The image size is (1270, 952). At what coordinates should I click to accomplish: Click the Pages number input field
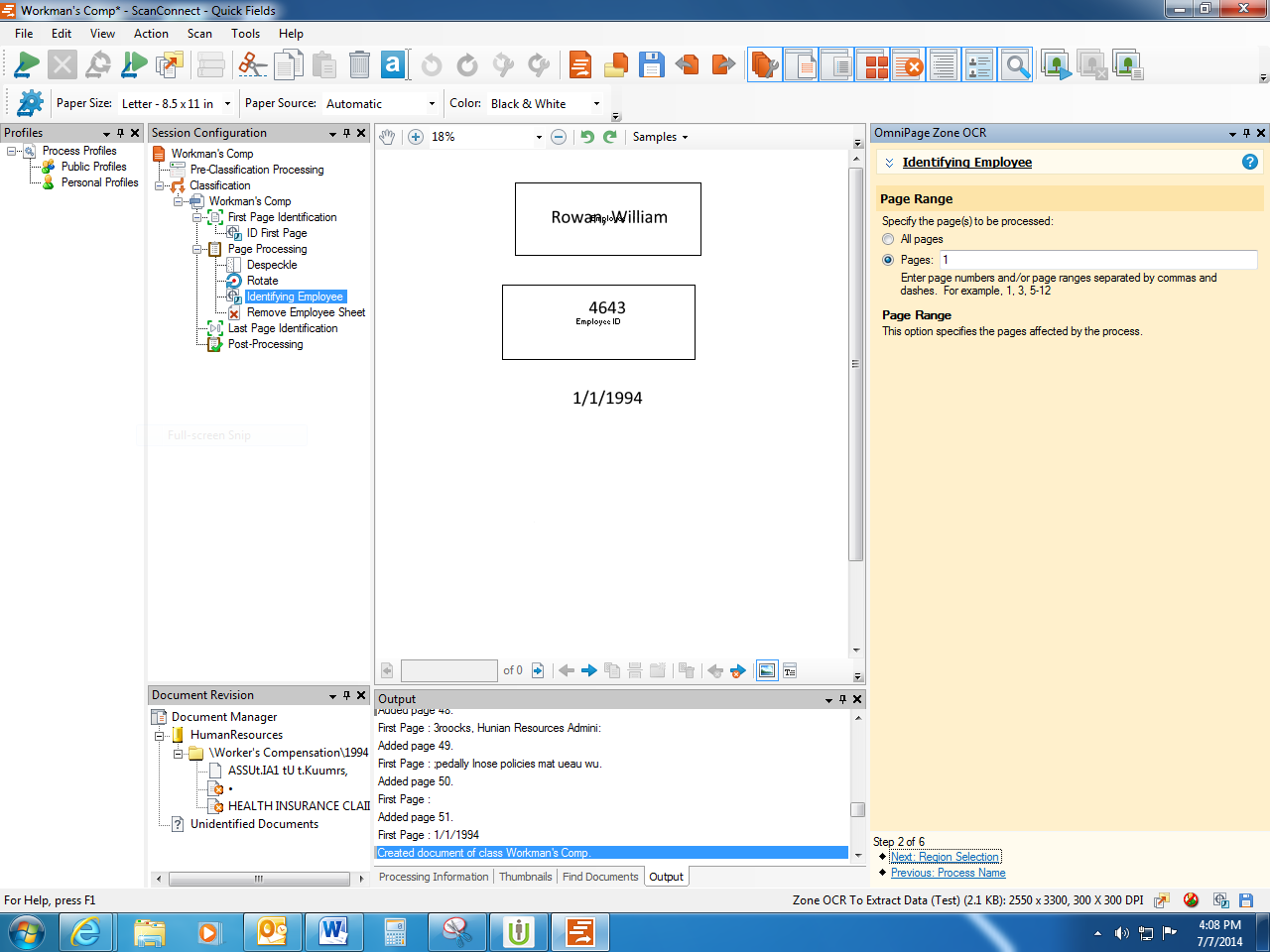tap(1096, 260)
